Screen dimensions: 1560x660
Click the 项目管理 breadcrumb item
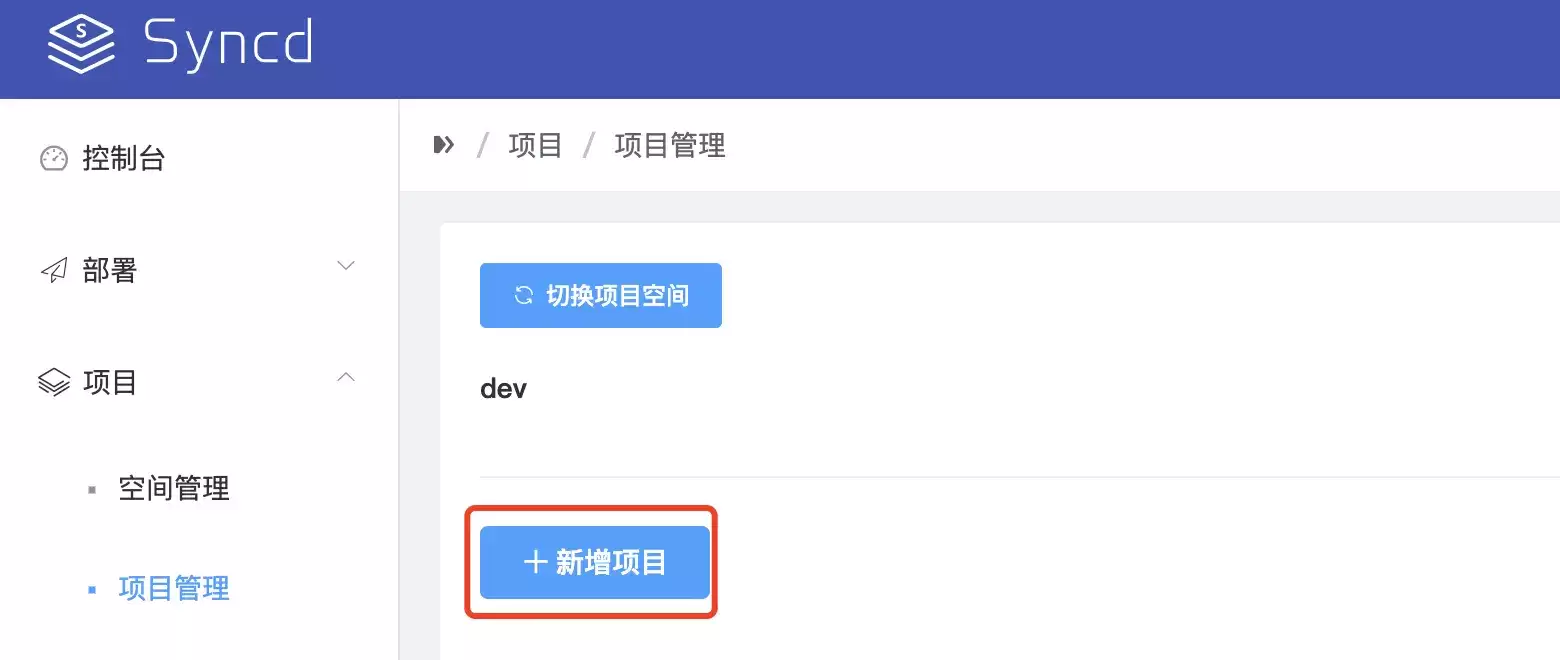pyautogui.click(x=670, y=145)
